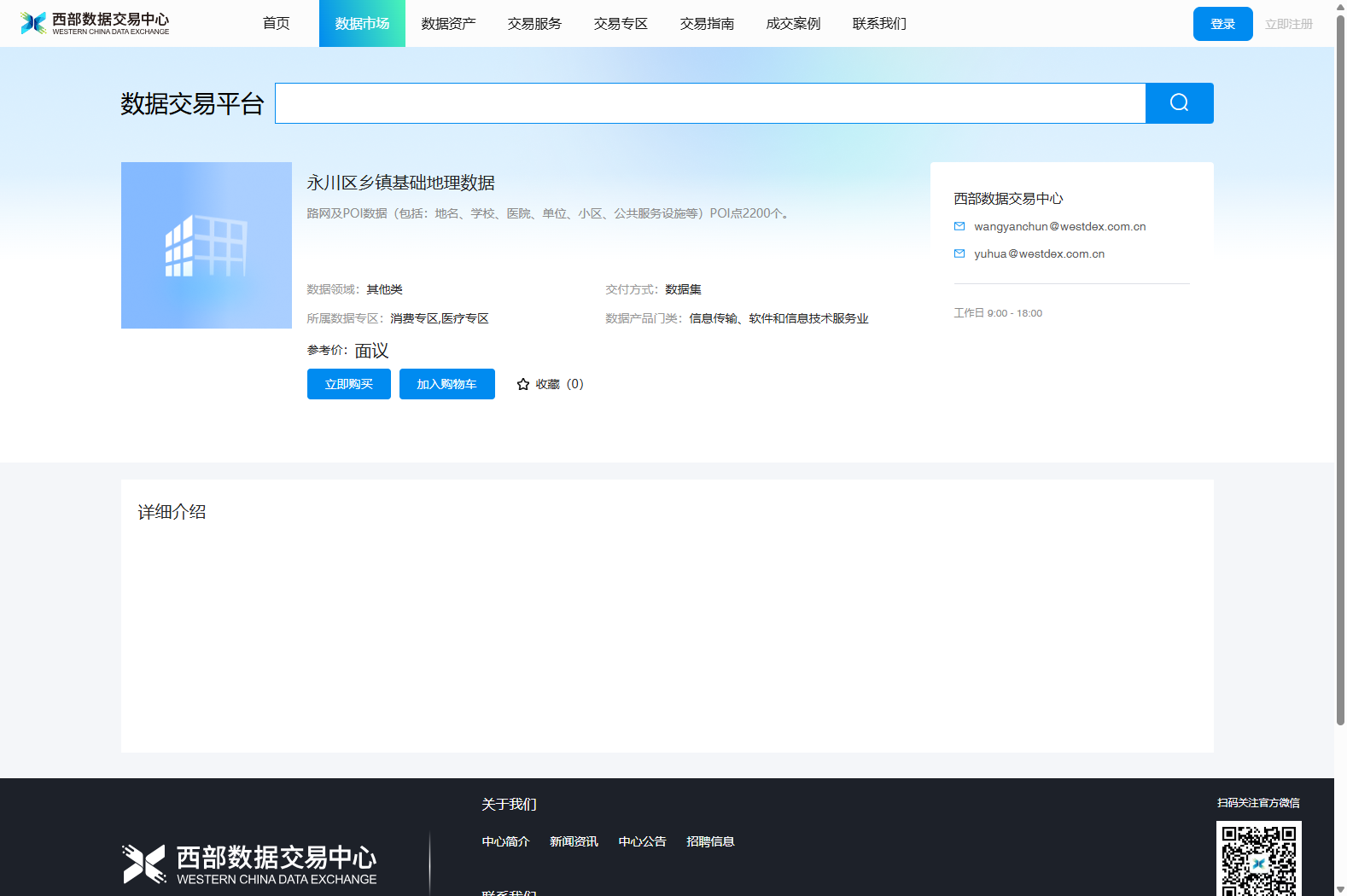The width and height of the screenshot is (1347, 896).
Task: Open 交易指南 in the top navigation
Action: point(707,23)
